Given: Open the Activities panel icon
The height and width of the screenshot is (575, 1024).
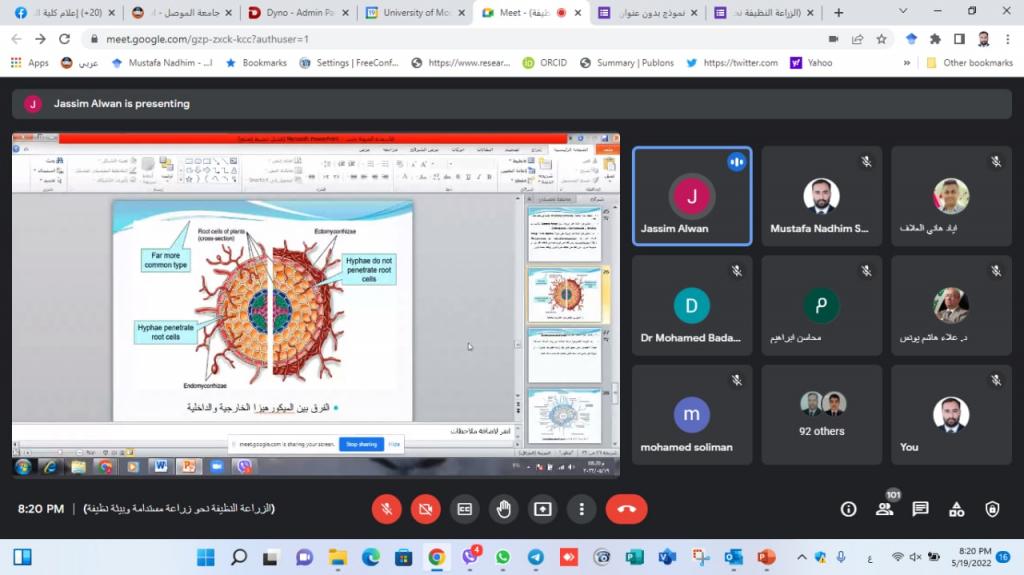Looking at the screenshot, I should (x=956, y=509).
